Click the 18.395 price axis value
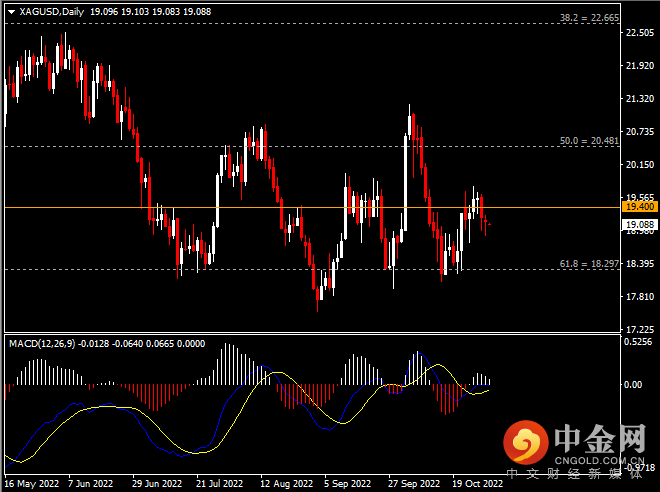 [640, 264]
